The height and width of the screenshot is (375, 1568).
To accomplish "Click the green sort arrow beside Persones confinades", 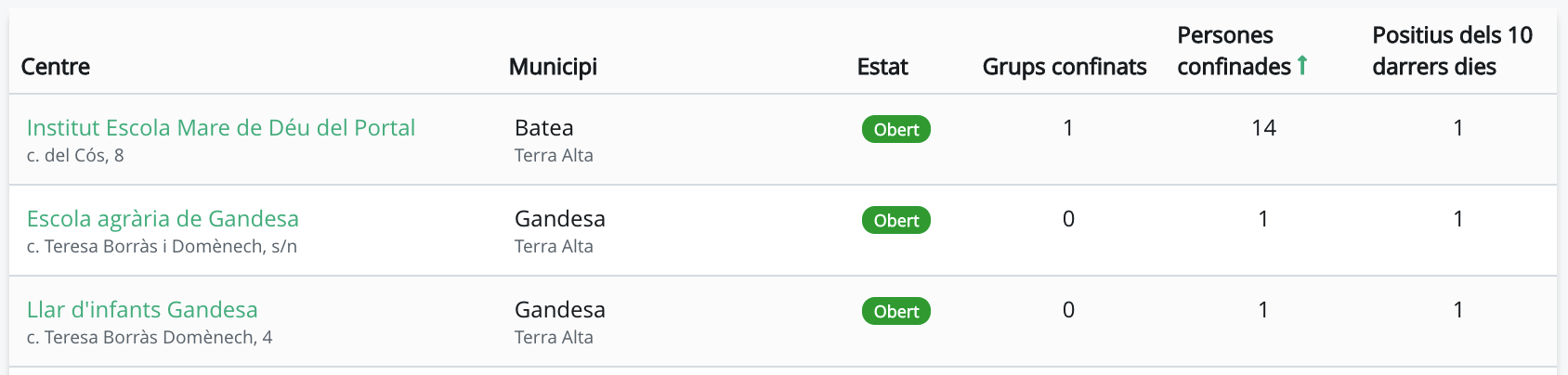I will pos(1302,66).
